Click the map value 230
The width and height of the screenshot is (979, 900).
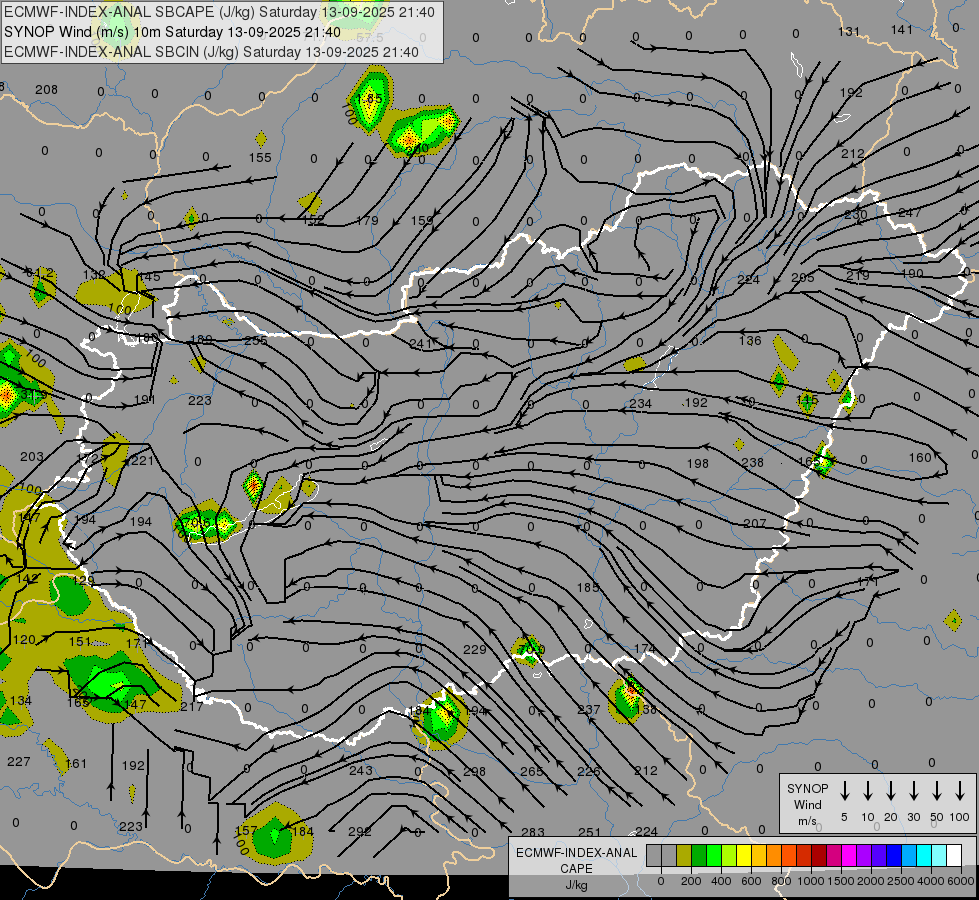click(856, 215)
